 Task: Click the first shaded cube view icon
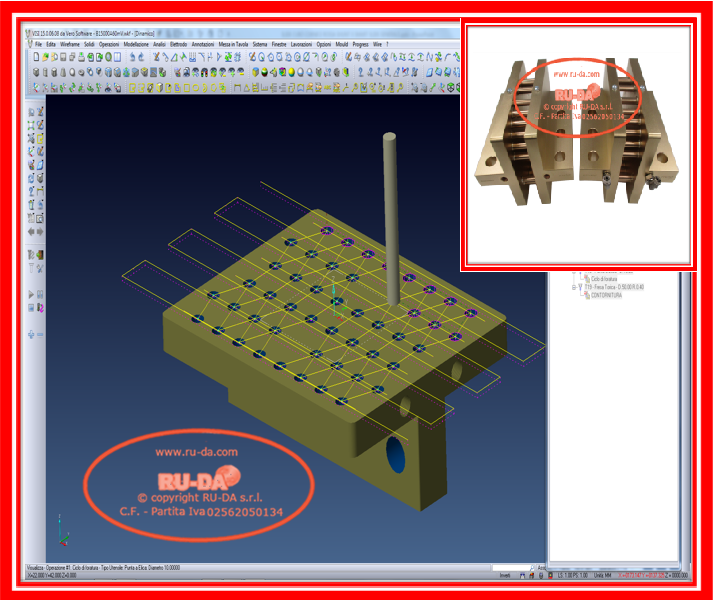38,73
